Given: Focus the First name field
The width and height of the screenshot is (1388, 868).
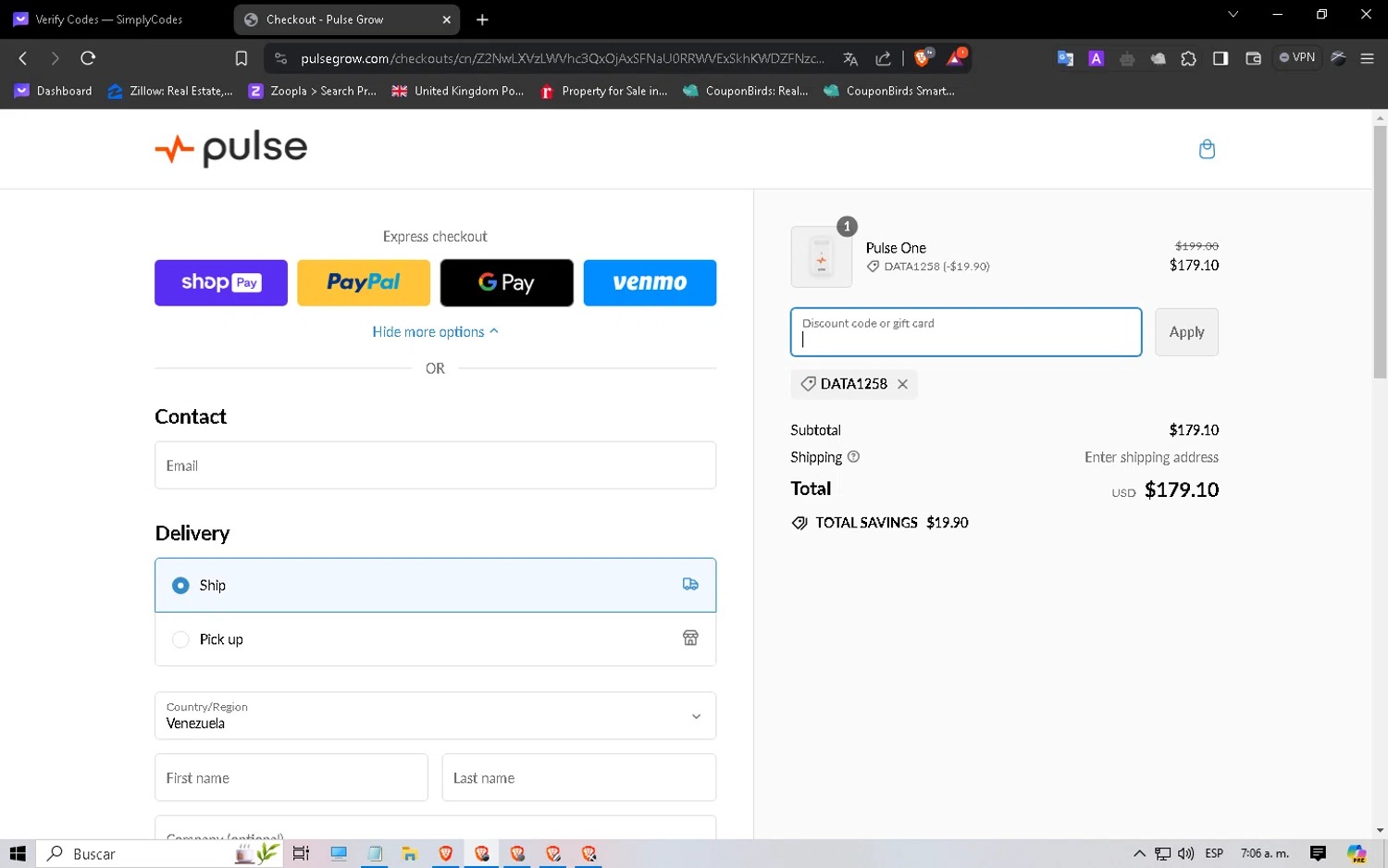Looking at the screenshot, I should click(x=291, y=777).
